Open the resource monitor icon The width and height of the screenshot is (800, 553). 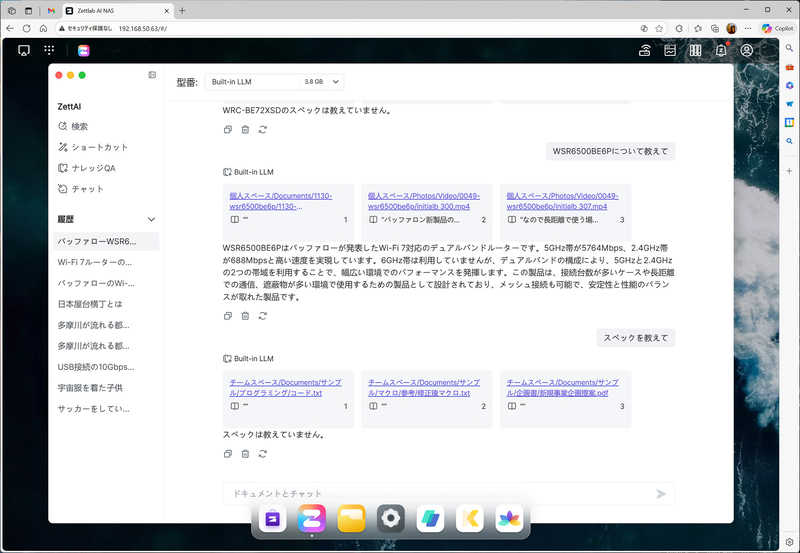pyautogui.click(x=670, y=50)
